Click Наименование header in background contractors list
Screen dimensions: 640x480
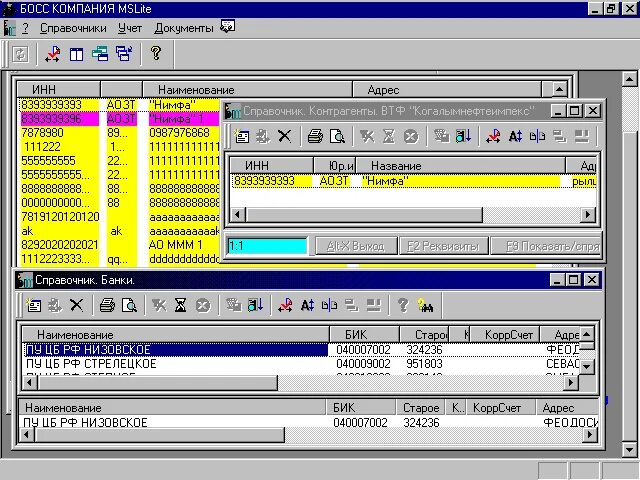[247, 90]
